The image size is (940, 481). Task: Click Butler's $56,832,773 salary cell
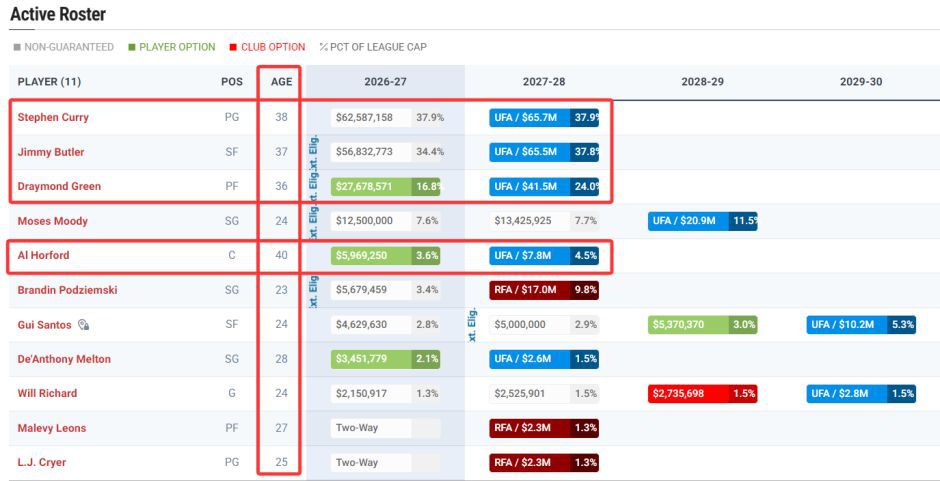[370, 152]
